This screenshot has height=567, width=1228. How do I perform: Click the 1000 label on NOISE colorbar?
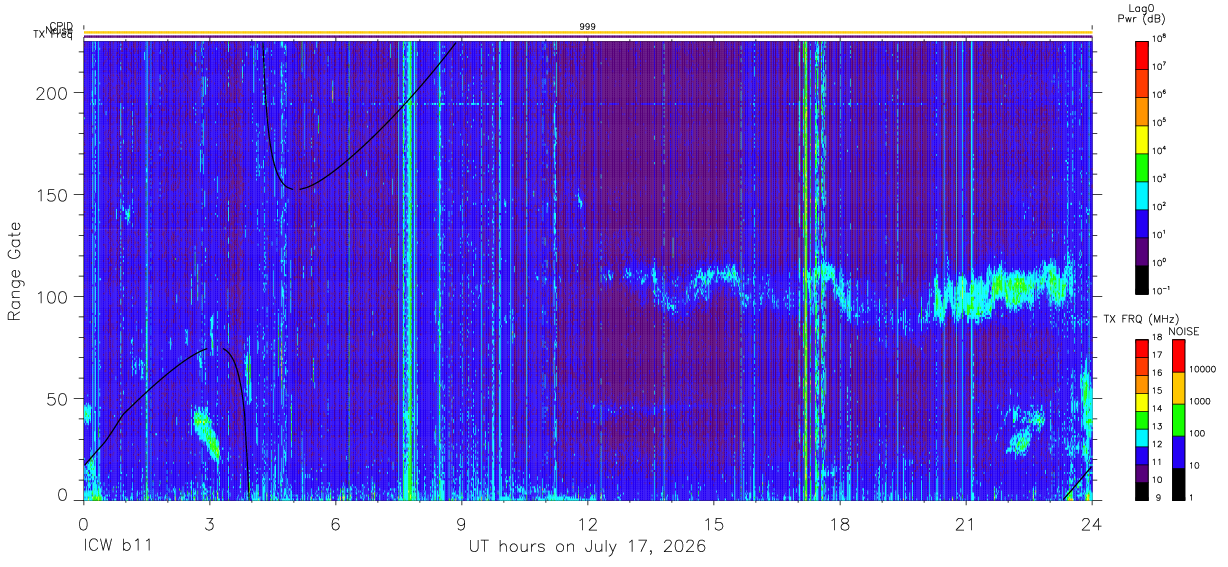1202,401
